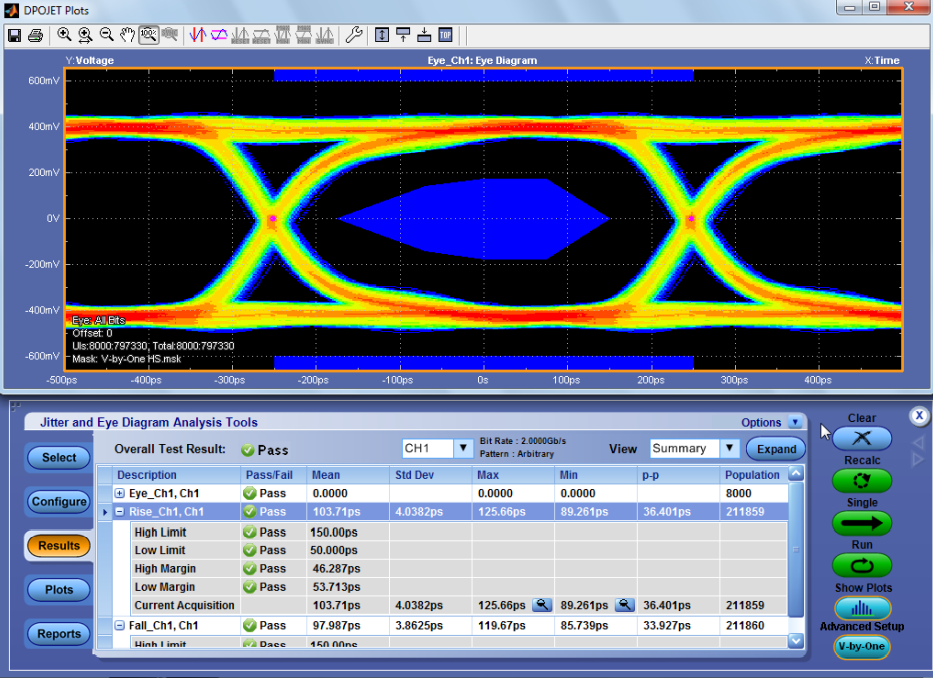Click the Recalc button
The height and width of the screenshot is (678, 933).
[x=862, y=481]
